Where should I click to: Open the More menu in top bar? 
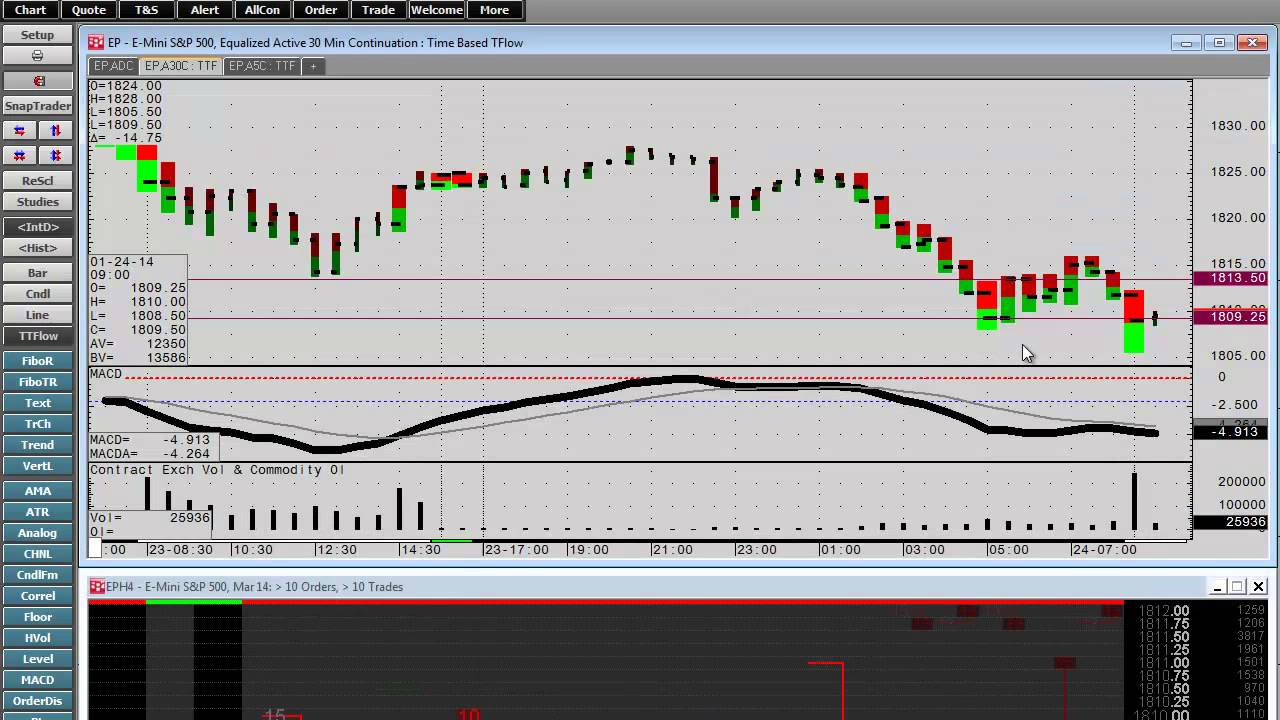pos(494,10)
